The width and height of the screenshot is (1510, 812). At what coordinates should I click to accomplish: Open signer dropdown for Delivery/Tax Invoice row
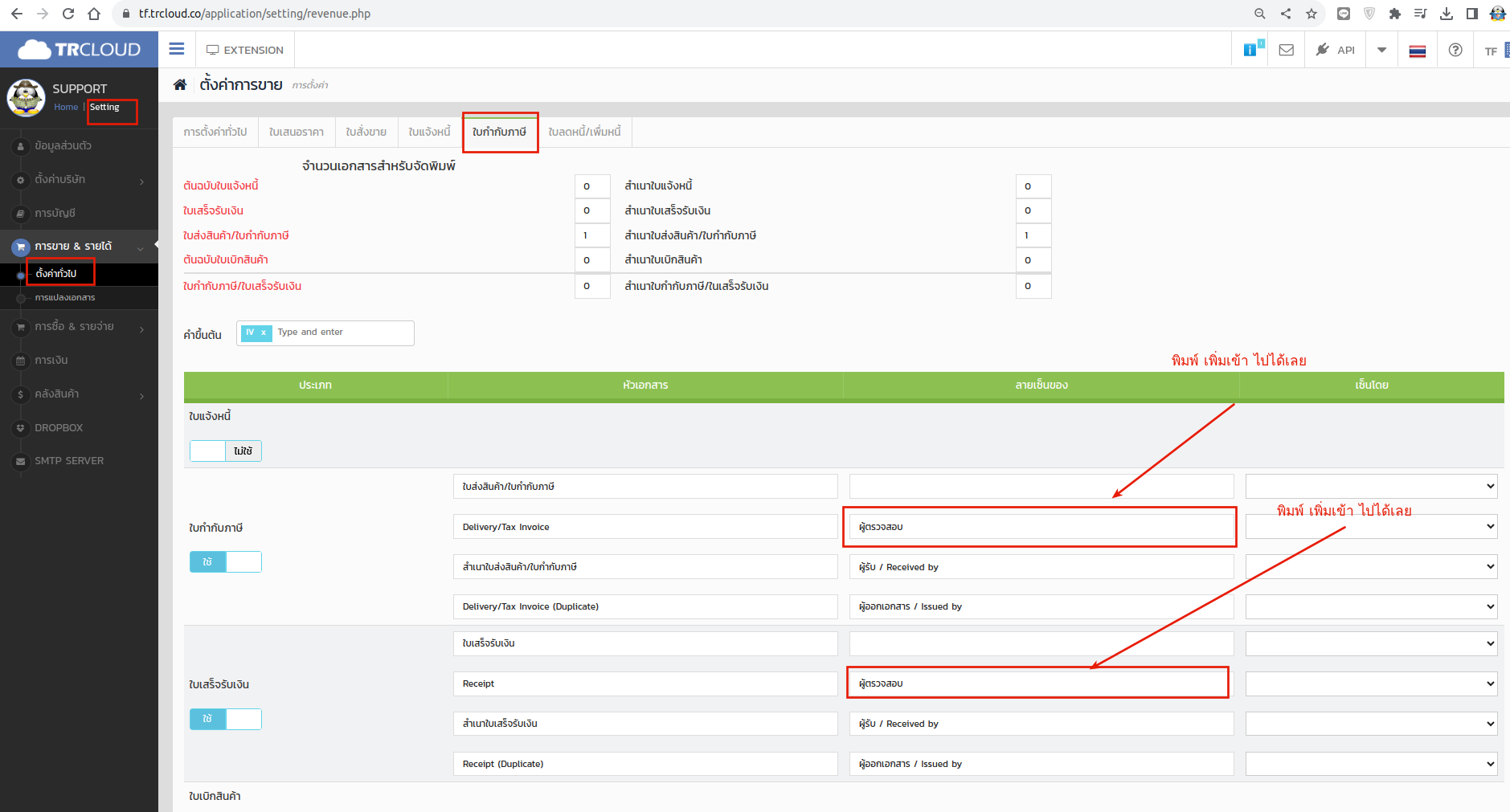pos(1372,527)
